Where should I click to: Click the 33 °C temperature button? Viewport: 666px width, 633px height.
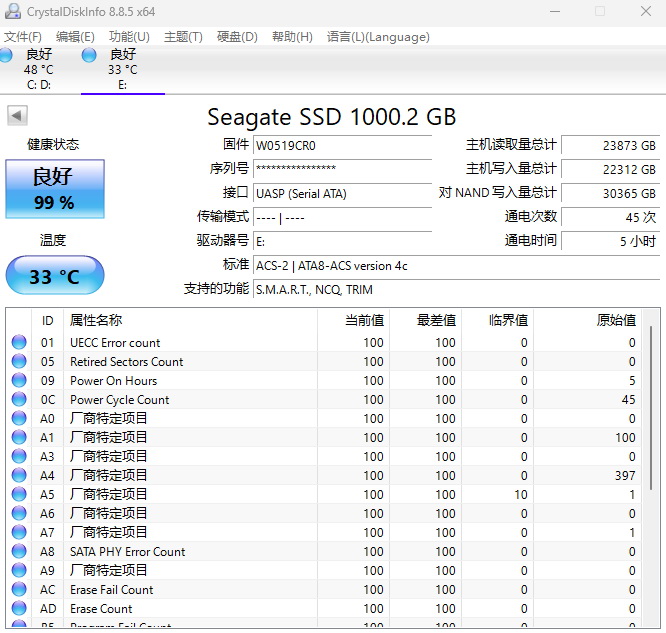pos(55,276)
